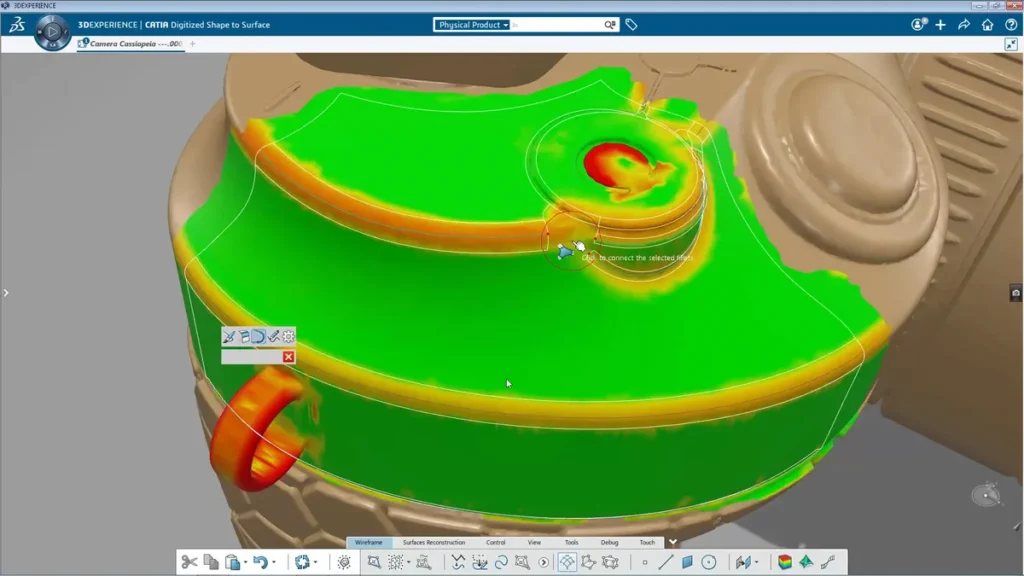The image size is (1024, 576).
Task: Open the Control tab
Action: point(496,542)
